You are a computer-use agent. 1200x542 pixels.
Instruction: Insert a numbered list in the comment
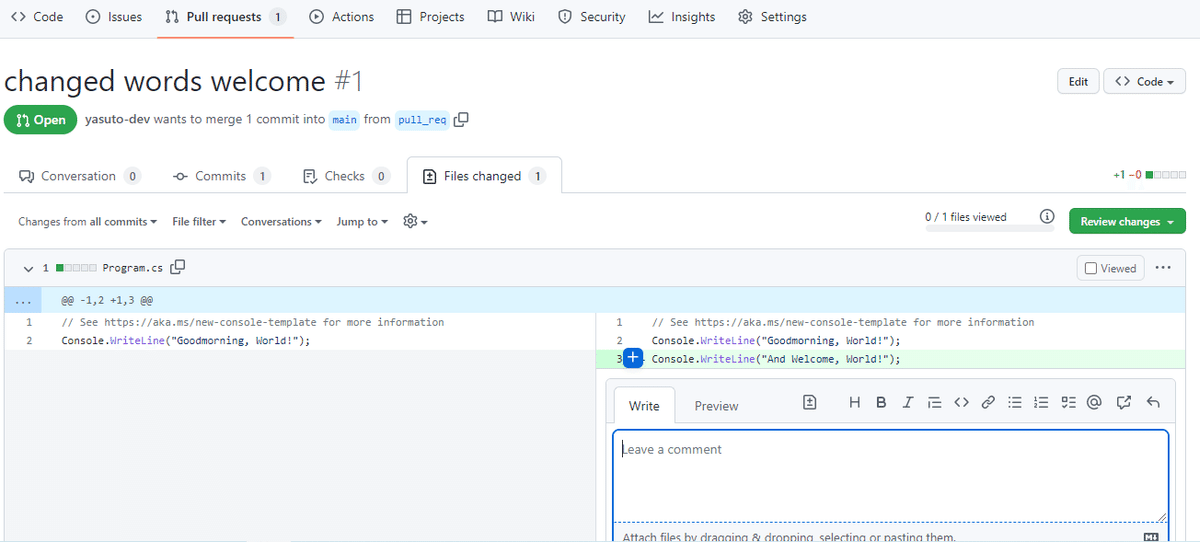(x=1041, y=402)
